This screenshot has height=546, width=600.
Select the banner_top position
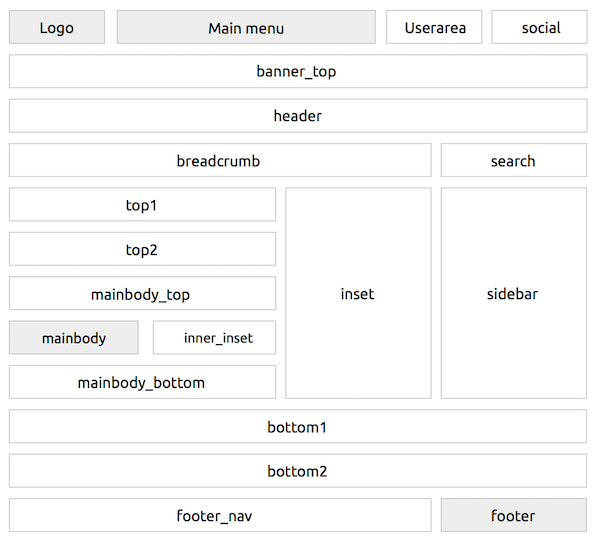pyautogui.click(x=298, y=72)
